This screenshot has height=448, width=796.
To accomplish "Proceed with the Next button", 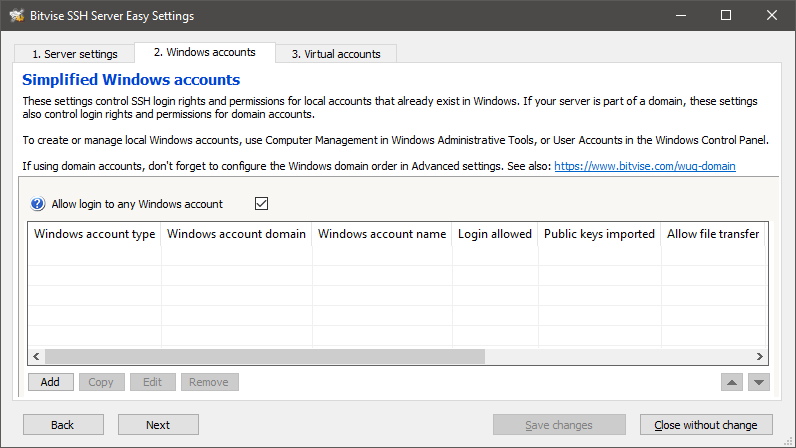I will tap(158, 425).
